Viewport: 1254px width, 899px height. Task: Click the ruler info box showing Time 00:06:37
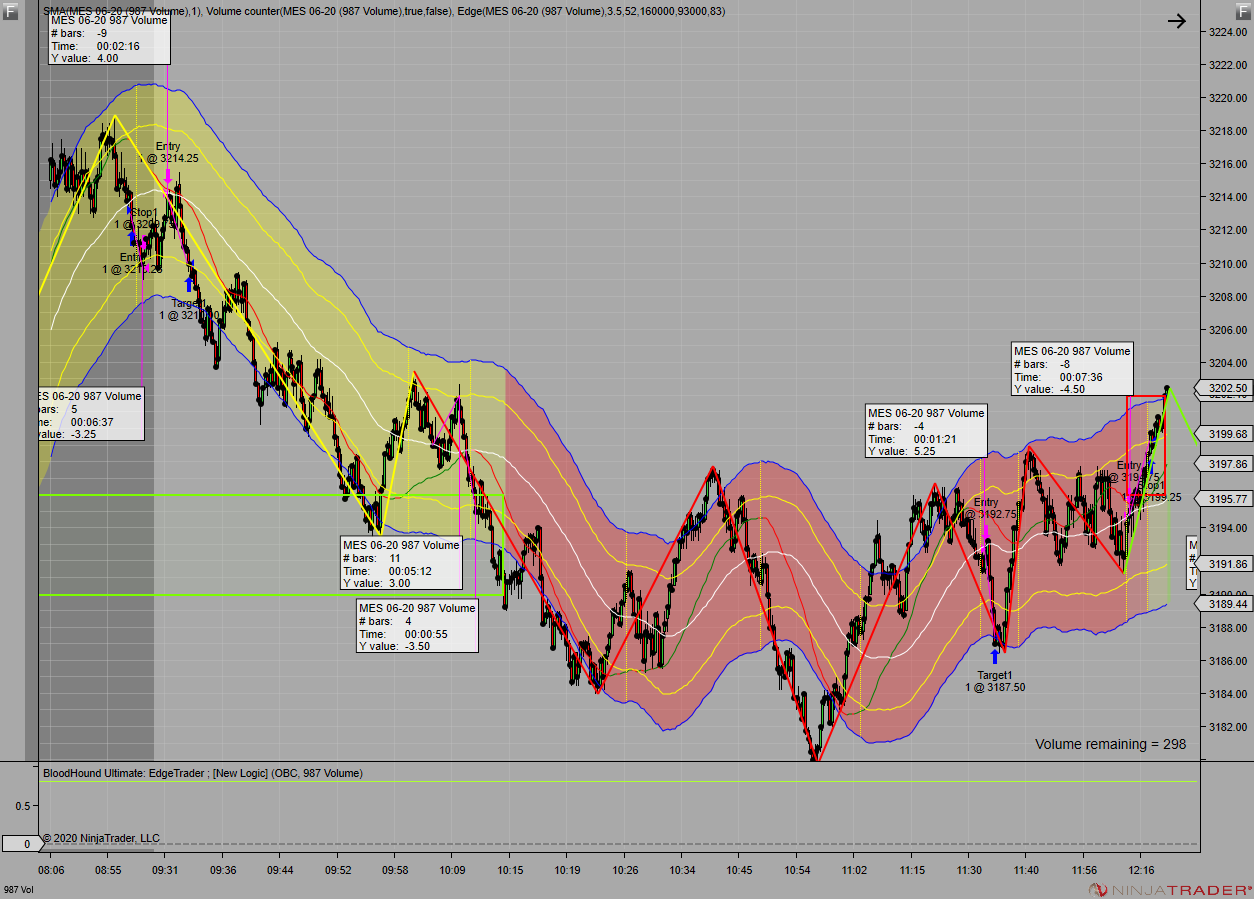click(x=92, y=415)
